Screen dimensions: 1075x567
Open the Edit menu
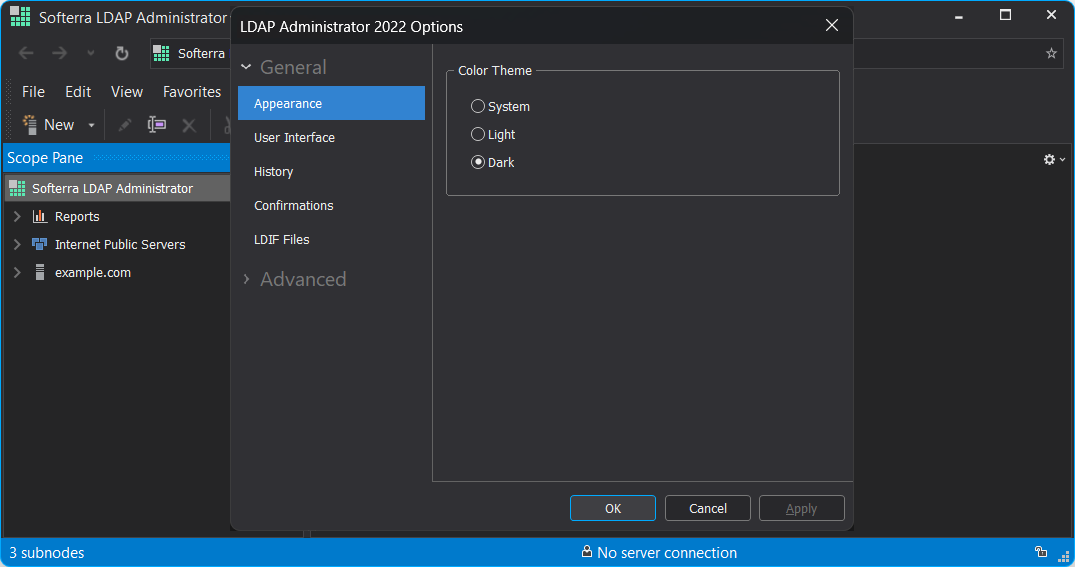pos(78,92)
